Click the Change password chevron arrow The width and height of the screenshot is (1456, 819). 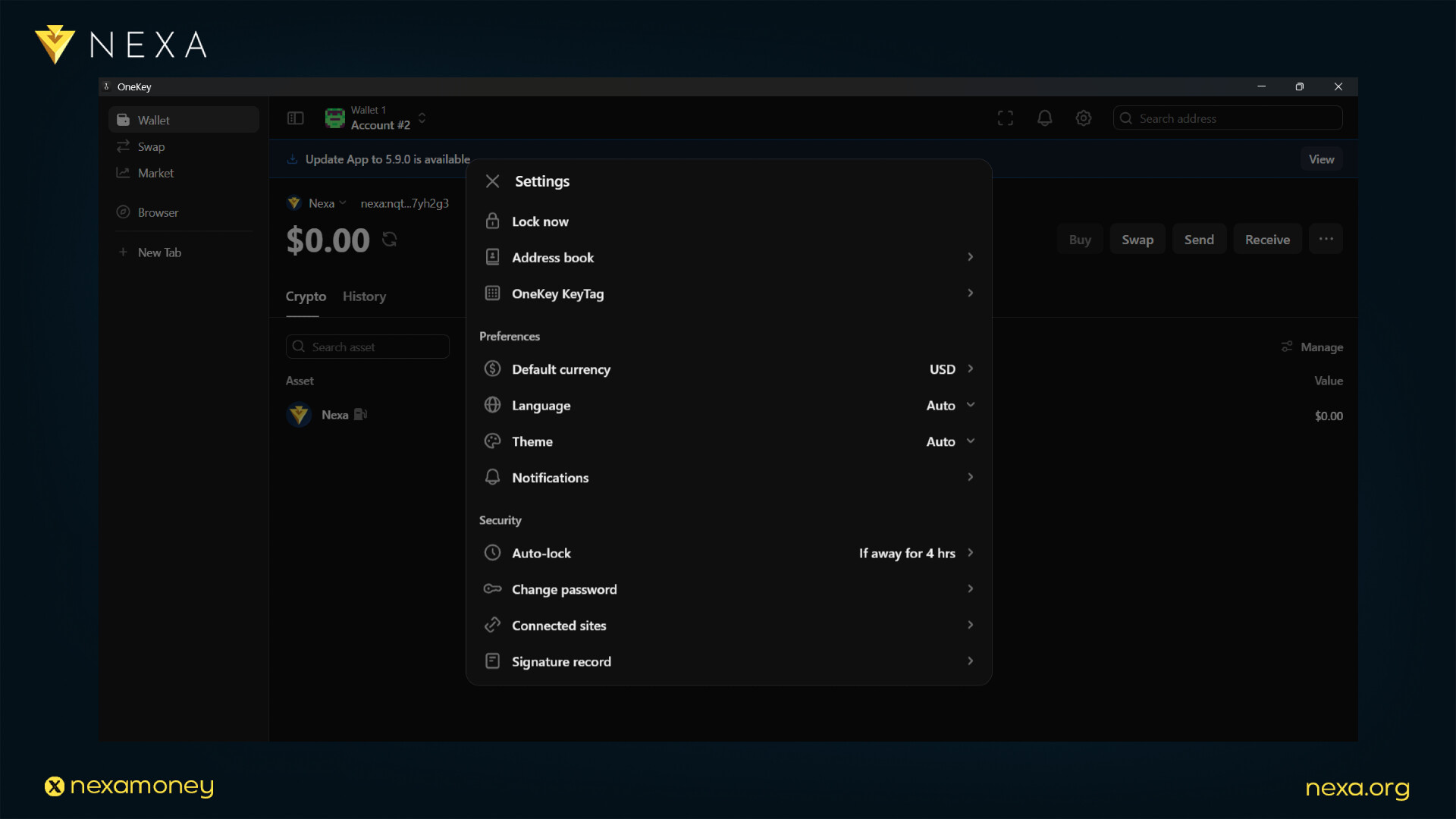click(970, 588)
